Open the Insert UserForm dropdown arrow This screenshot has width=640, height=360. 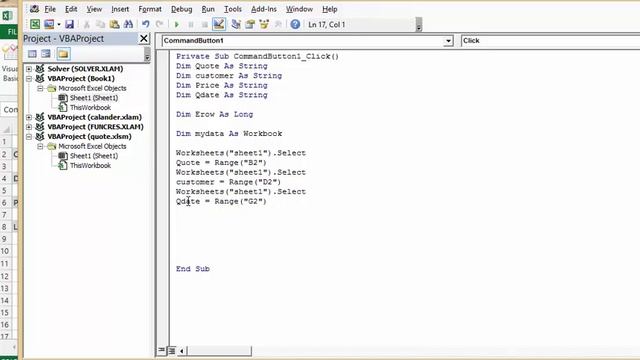click(59, 24)
